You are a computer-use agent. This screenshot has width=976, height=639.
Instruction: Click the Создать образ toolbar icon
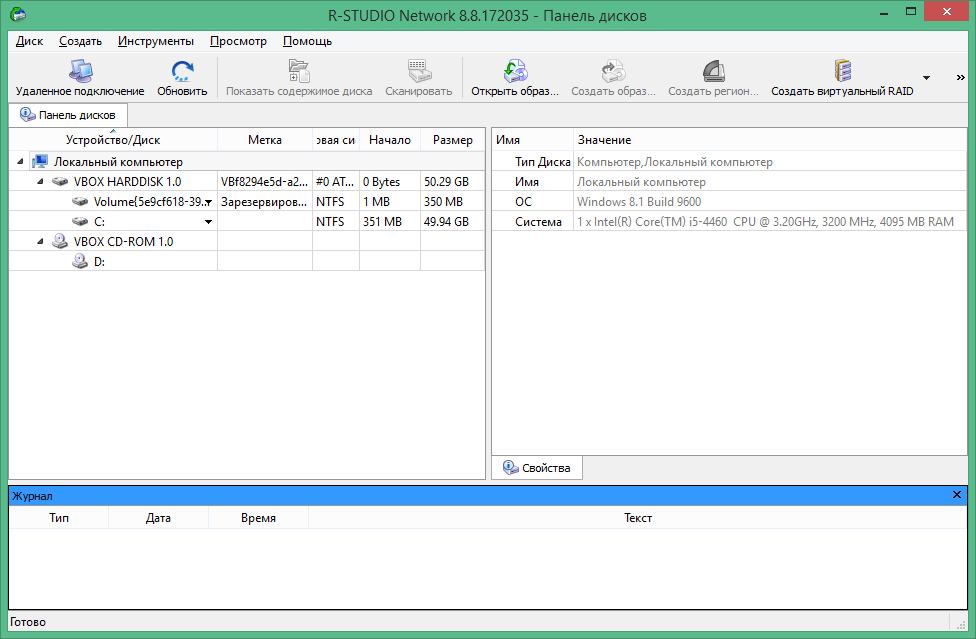coord(613,70)
